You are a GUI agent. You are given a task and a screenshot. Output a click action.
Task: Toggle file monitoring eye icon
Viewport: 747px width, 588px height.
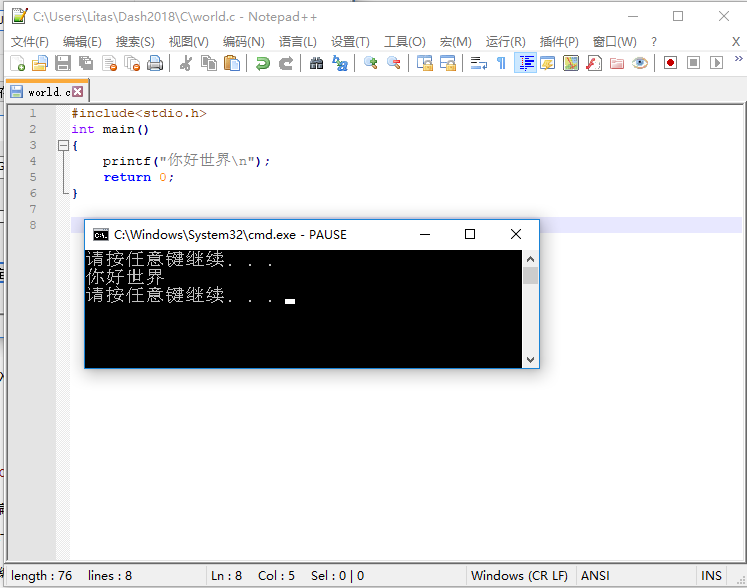pos(640,63)
